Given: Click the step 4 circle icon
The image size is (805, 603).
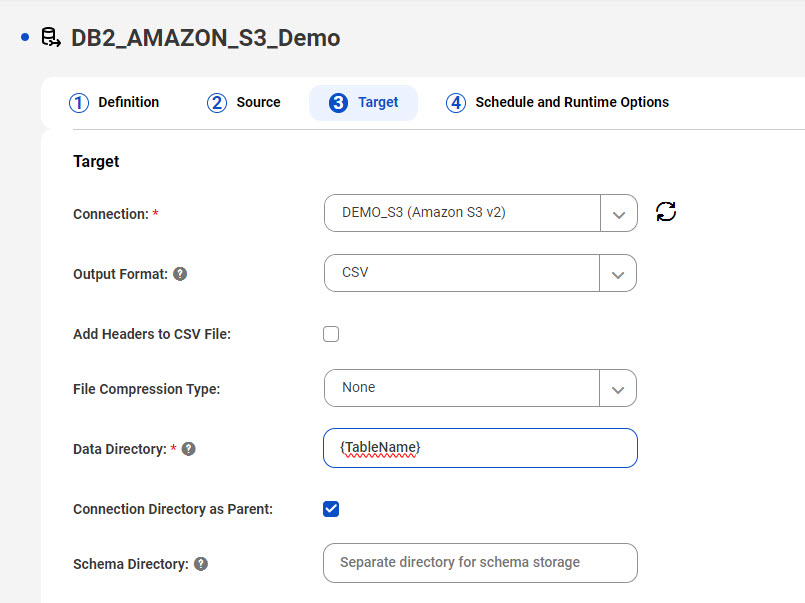Looking at the screenshot, I should [x=456, y=103].
